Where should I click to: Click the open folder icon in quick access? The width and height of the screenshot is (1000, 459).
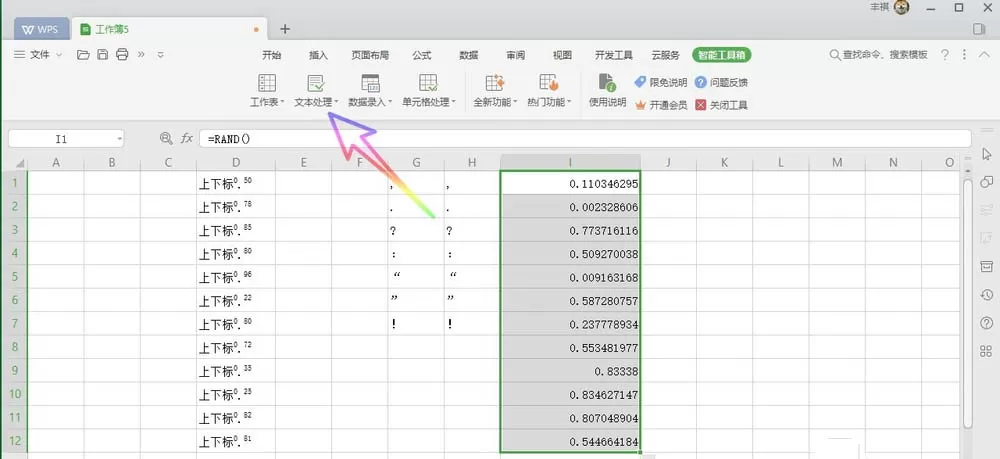tap(83, 55)
